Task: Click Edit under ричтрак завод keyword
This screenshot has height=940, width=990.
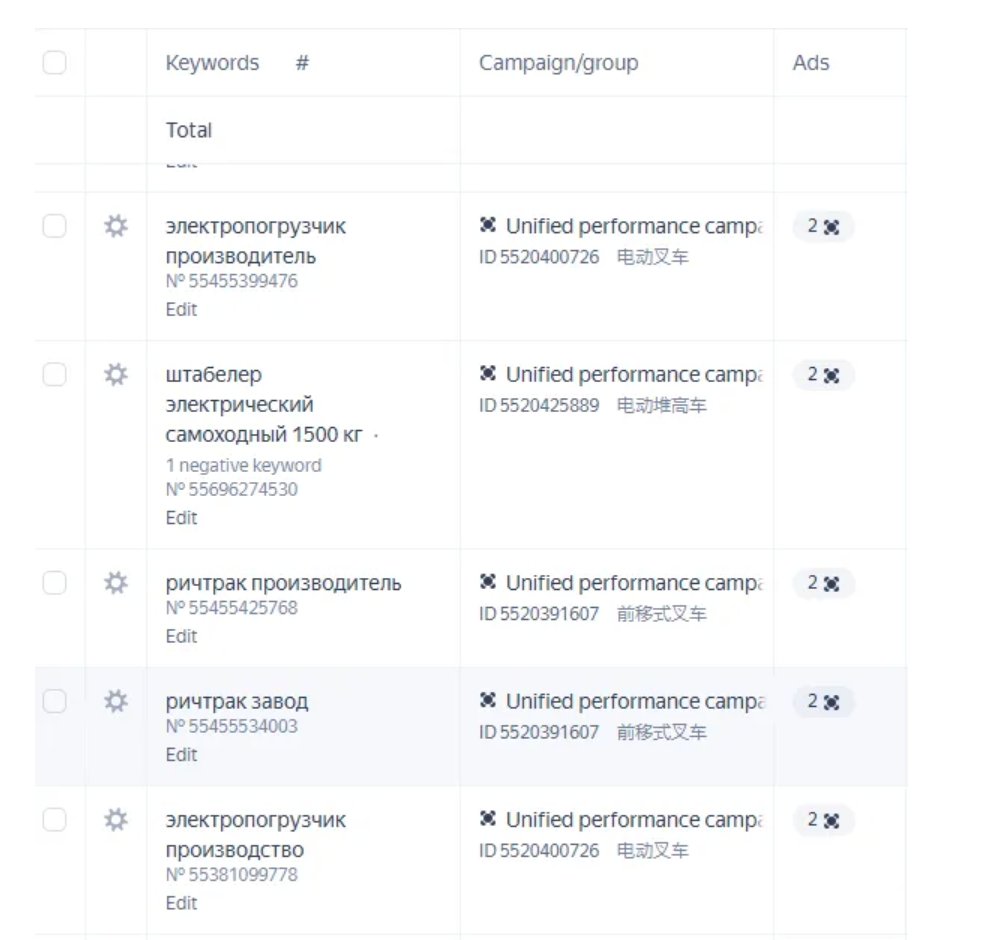Action: [181, 755]
